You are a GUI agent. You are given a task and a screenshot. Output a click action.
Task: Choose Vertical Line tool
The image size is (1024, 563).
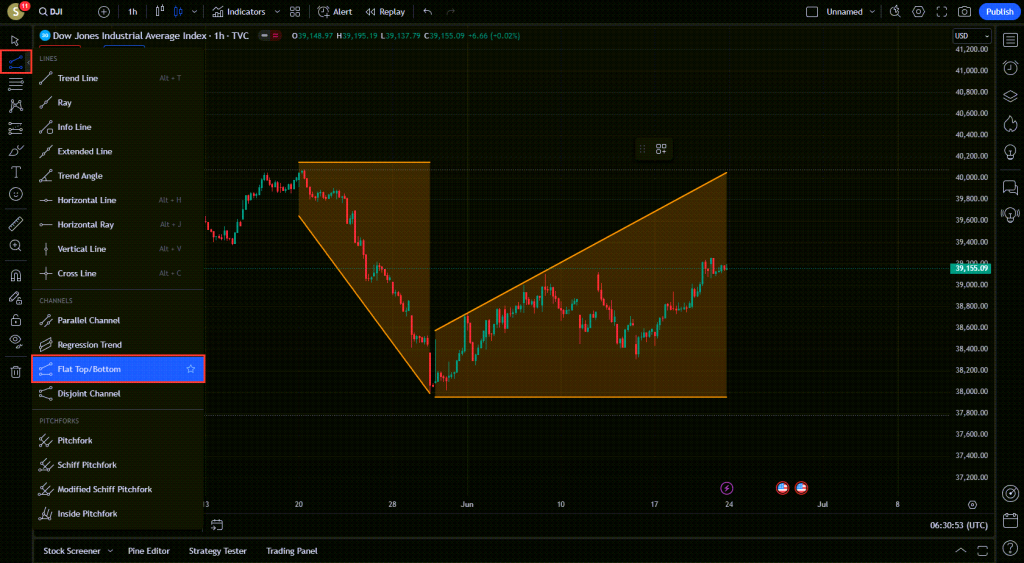(x=118, y=249)
